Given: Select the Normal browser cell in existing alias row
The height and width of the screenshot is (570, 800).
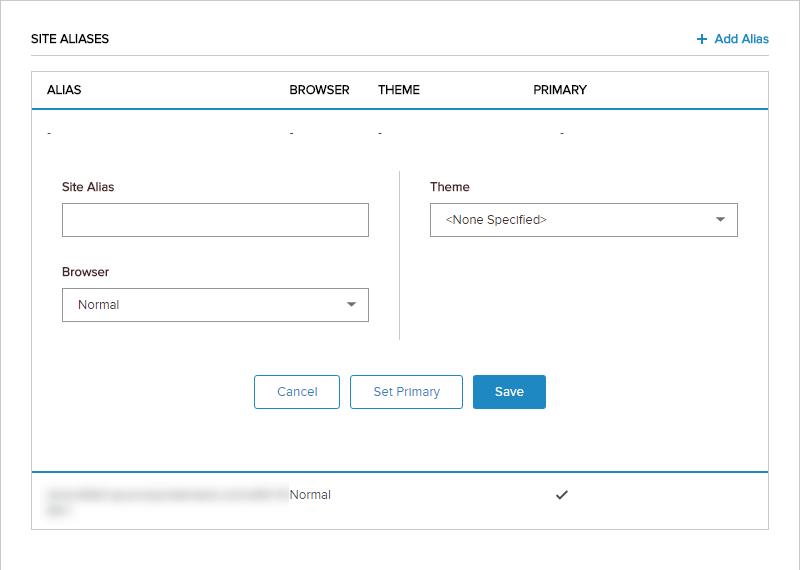Looking at the screenshot, I should click(x=310, y=494).
